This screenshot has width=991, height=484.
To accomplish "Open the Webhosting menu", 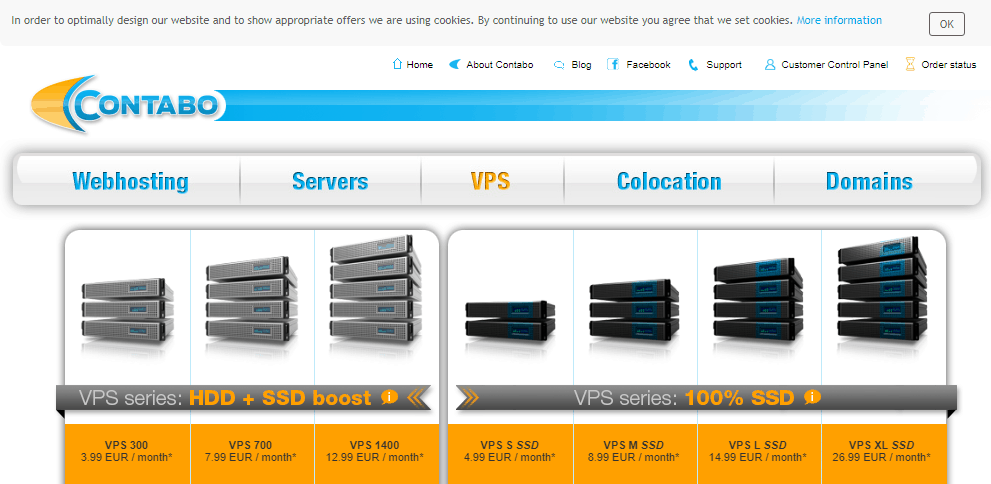I will point(130,181).
